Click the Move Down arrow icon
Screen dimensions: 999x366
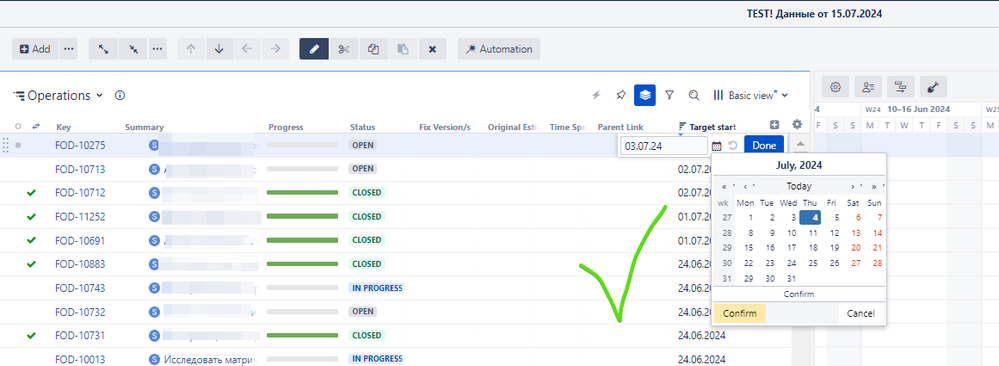219,49
